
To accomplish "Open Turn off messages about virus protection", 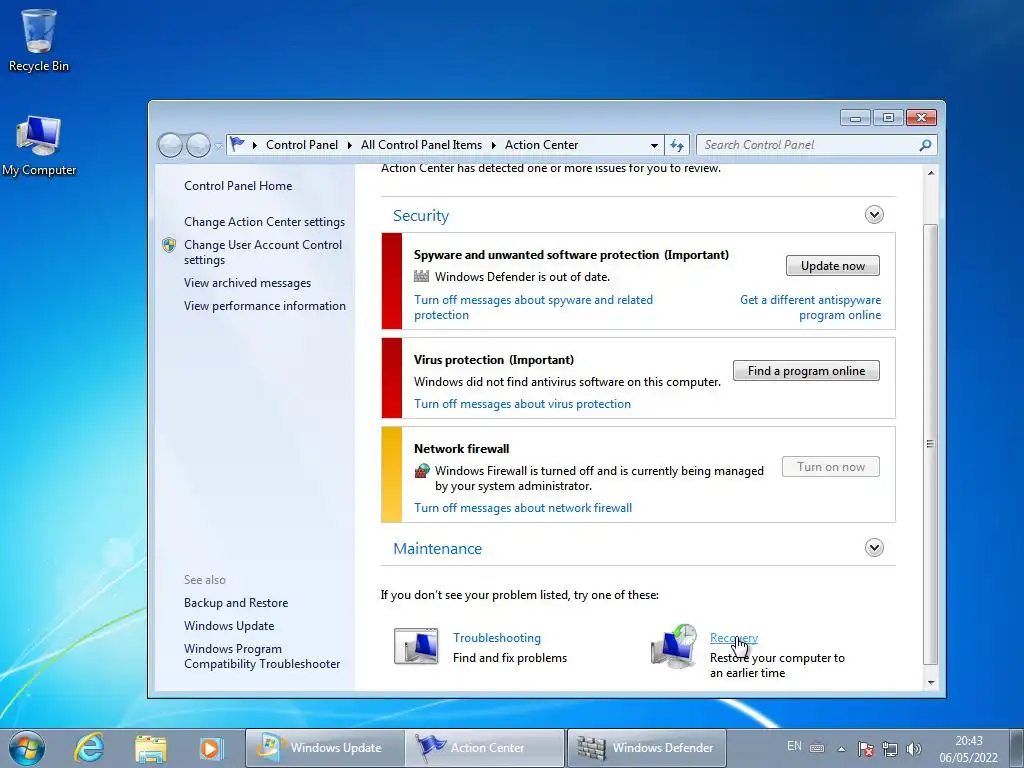I will tap(522, 404).
